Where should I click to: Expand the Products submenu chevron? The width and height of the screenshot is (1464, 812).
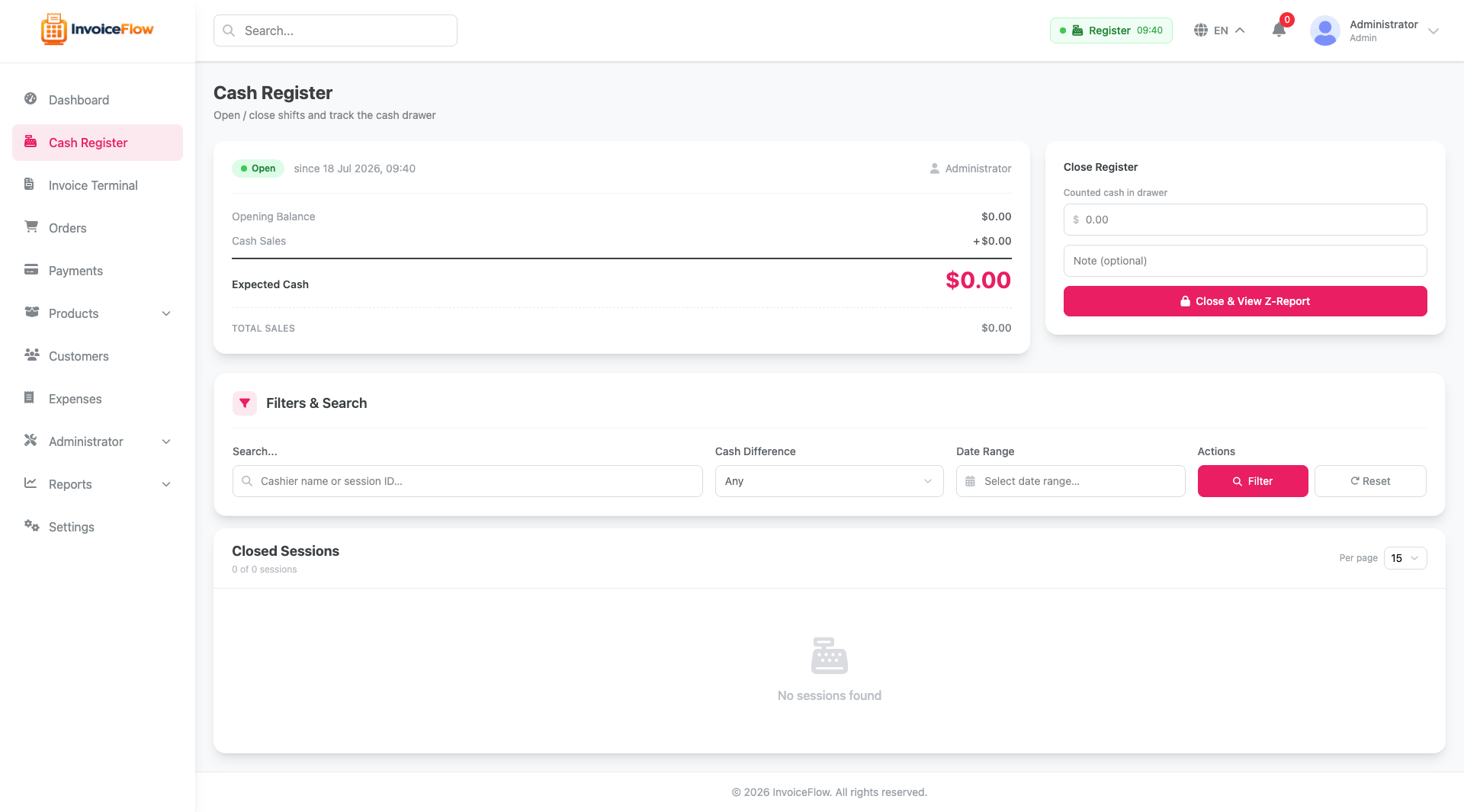coord(166,313)
